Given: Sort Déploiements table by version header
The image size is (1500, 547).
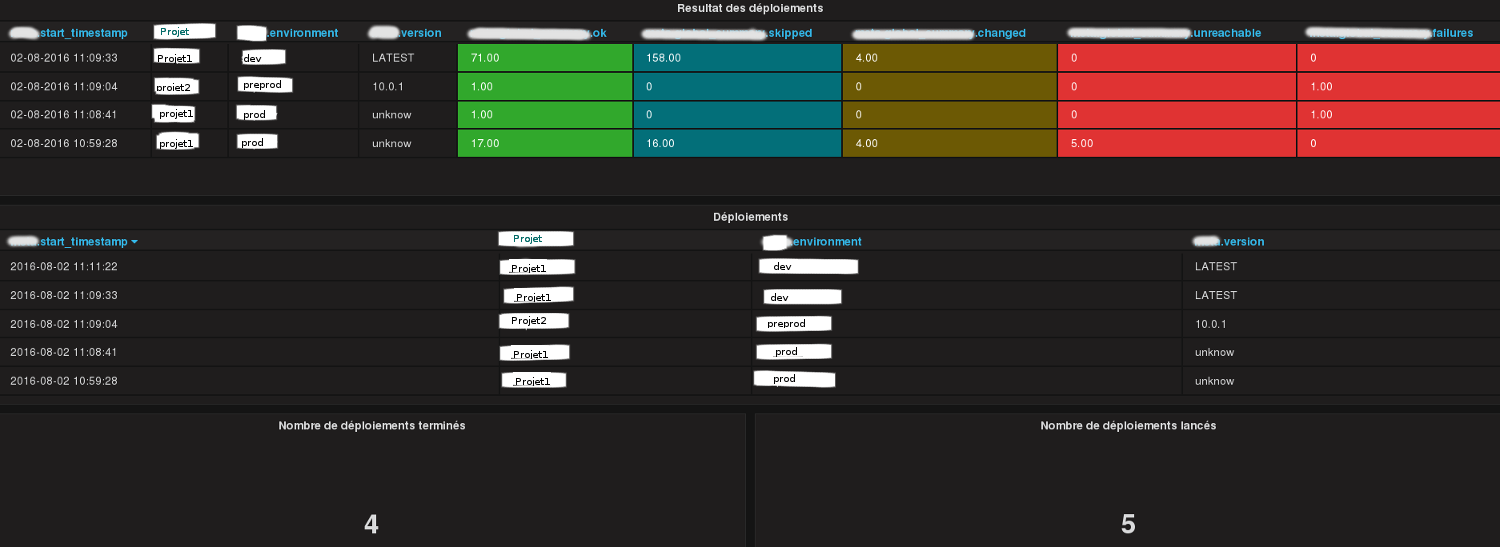Looking at the screenshot, I should coord(1229,242).
